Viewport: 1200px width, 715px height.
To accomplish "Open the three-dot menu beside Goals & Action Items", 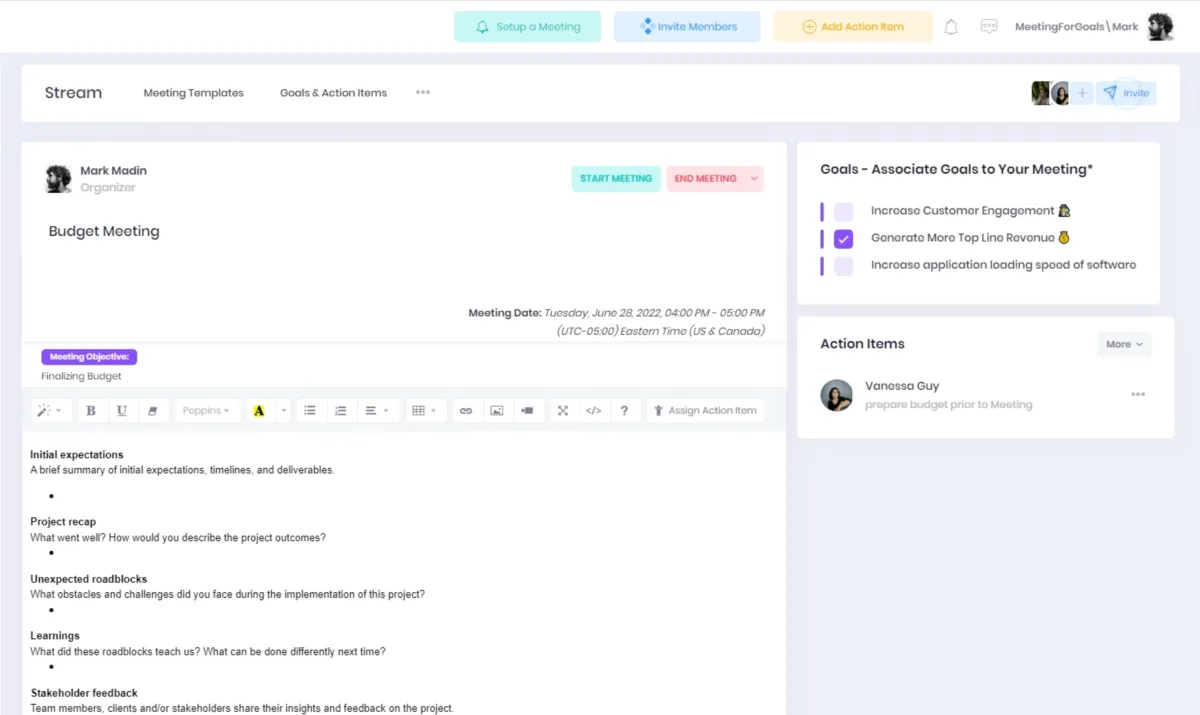I will click(423, 93).
